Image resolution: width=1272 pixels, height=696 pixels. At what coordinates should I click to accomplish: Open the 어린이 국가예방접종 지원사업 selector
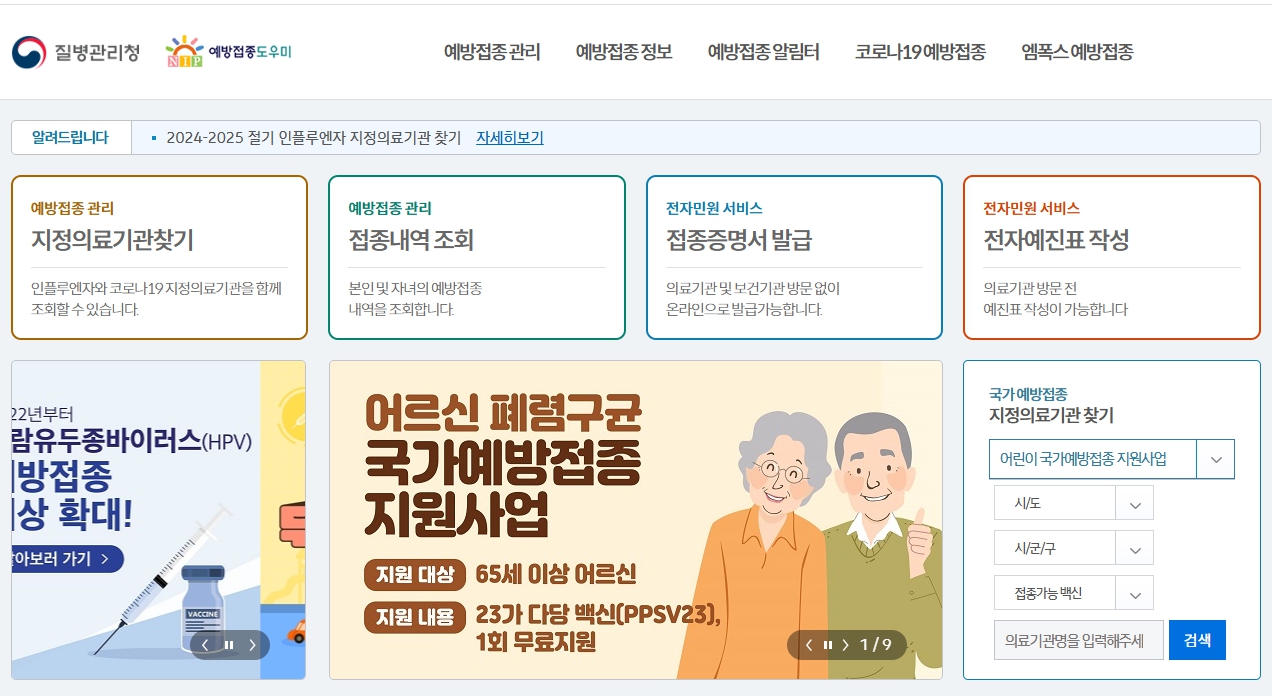pos(1111,459)
